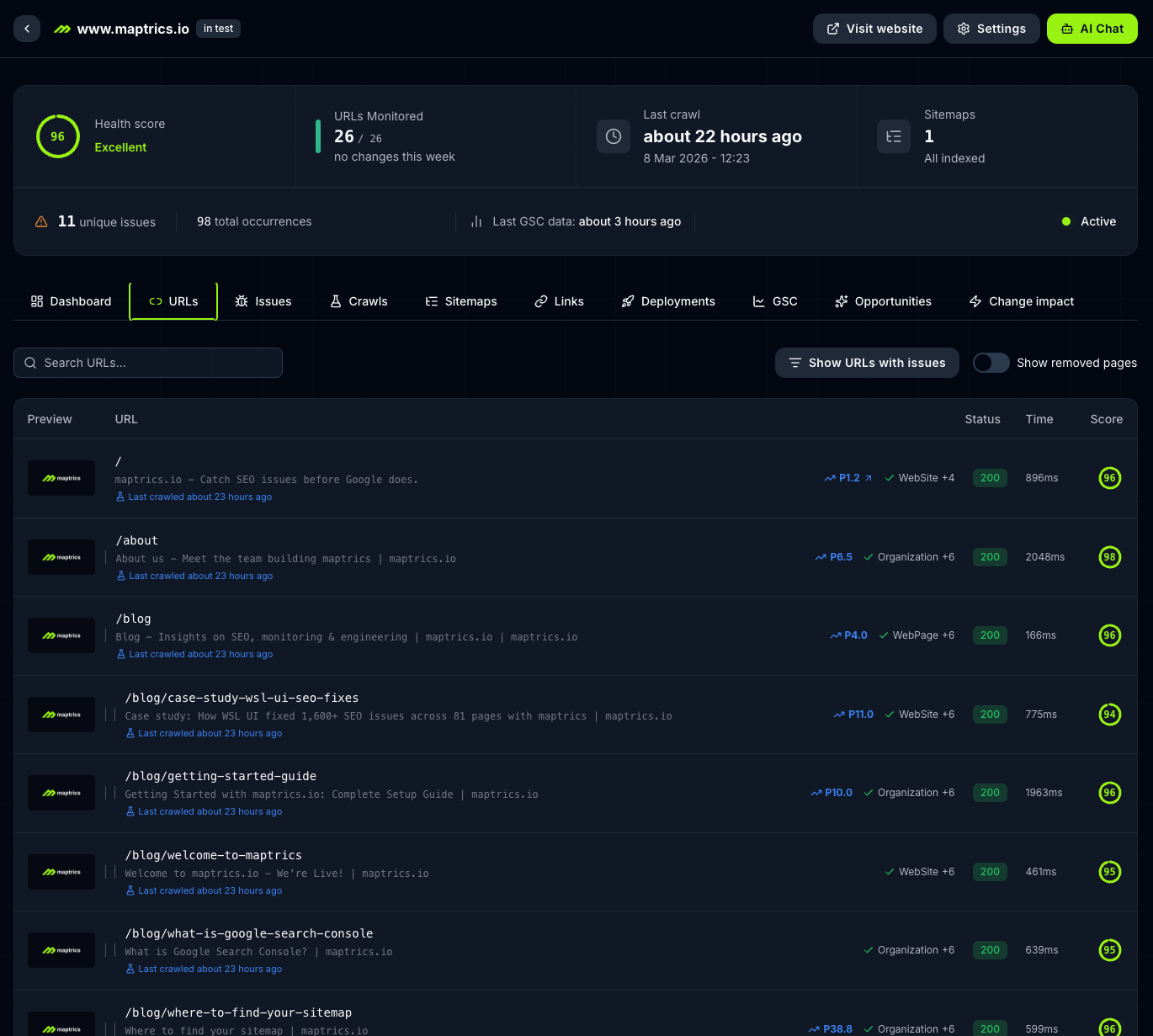
Task: Open the Deployments tab
Action: (668, 301)
